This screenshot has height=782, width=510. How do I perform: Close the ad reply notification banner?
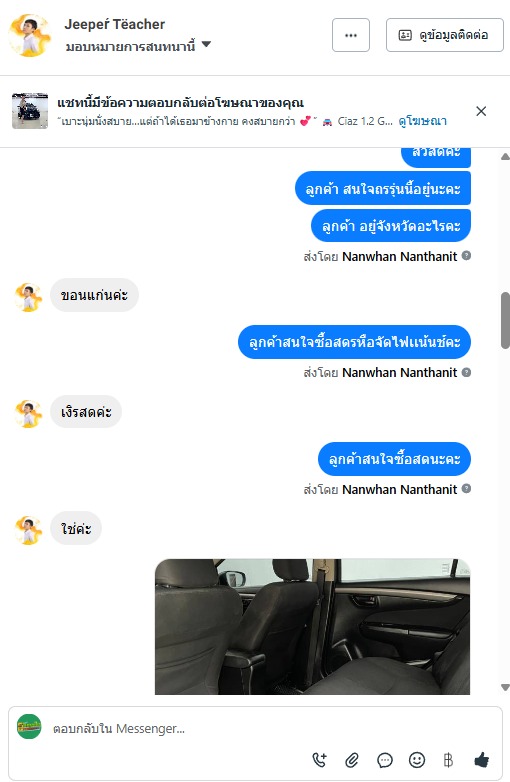(x=481, y=111)
